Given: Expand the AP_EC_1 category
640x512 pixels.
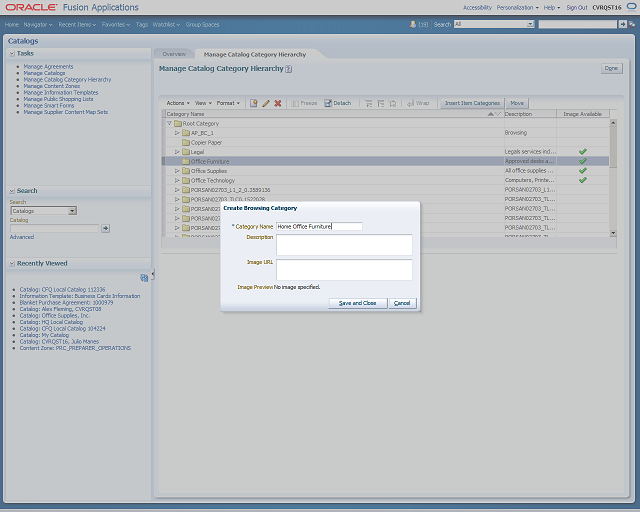Looking at the screenshot, I should tap(177, 133).
